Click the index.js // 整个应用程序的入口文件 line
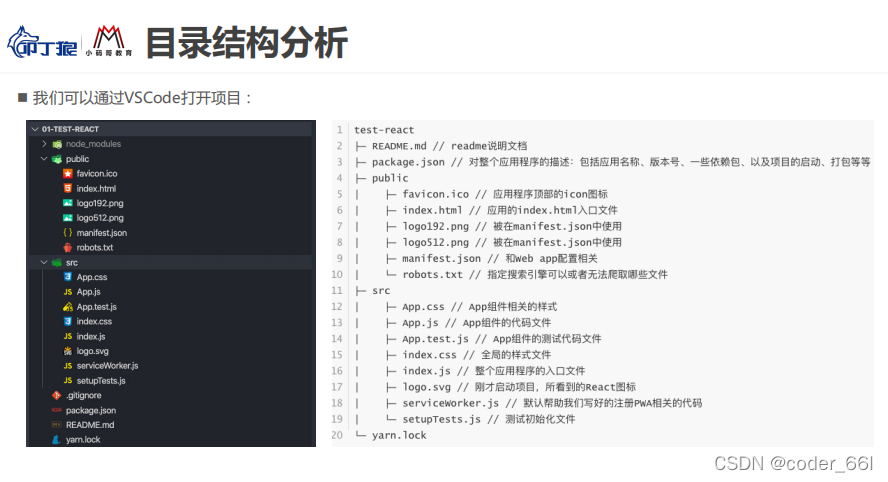888x482 pixels. coord(493,371)
